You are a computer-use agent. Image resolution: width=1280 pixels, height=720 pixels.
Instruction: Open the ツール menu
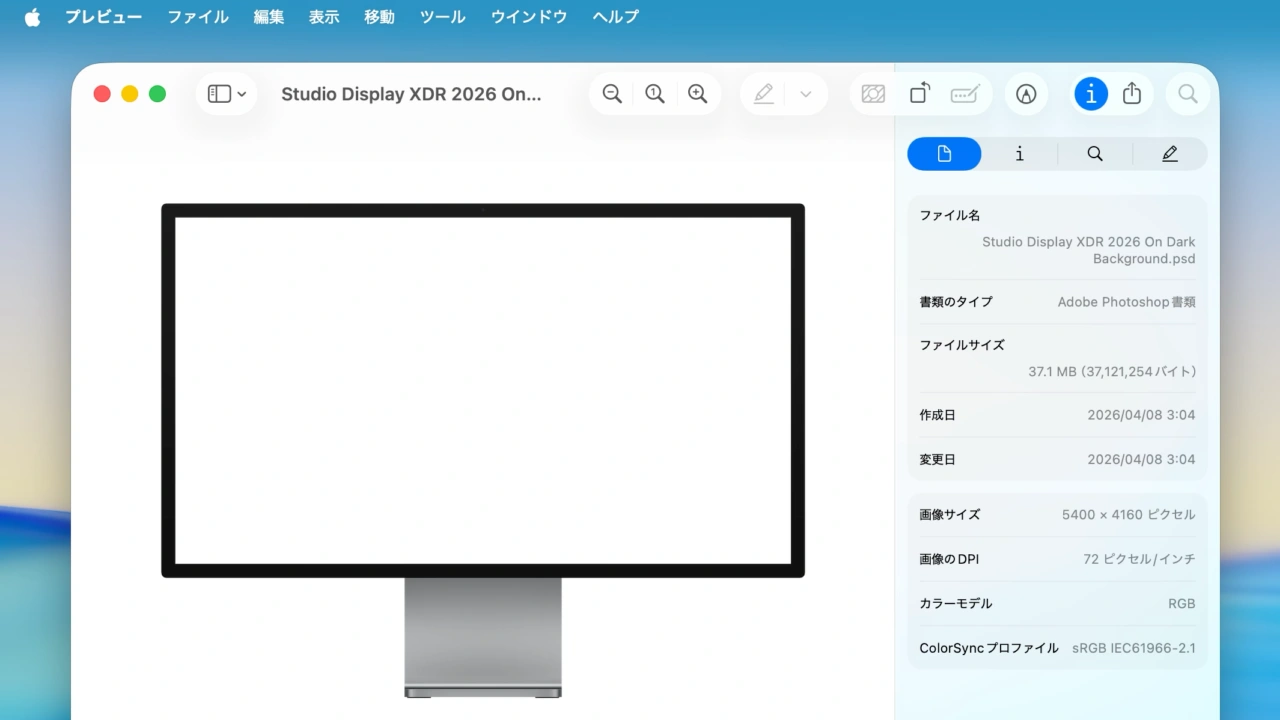pyautogui.click(x=442, y=16)
